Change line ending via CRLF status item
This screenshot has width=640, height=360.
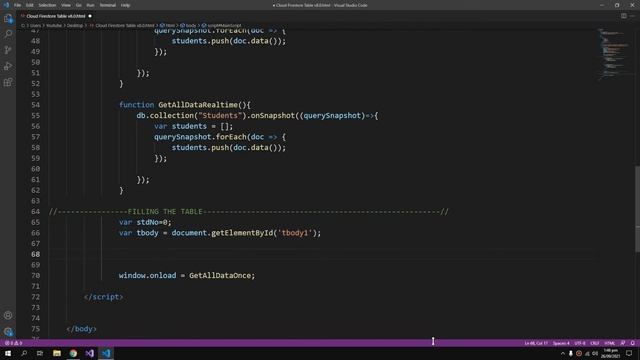[595, 343]
